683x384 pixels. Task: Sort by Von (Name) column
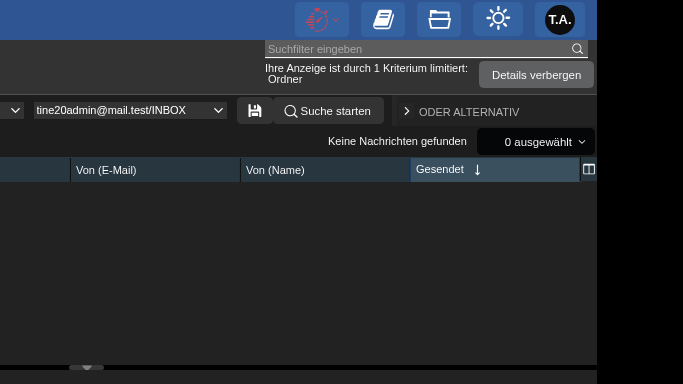[x=325, y=170]
